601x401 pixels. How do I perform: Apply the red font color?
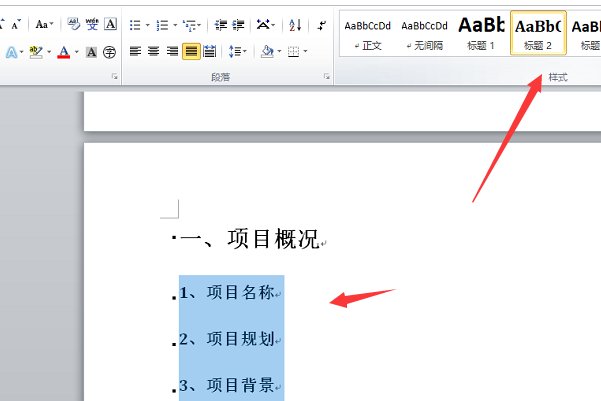coord(64,52)
